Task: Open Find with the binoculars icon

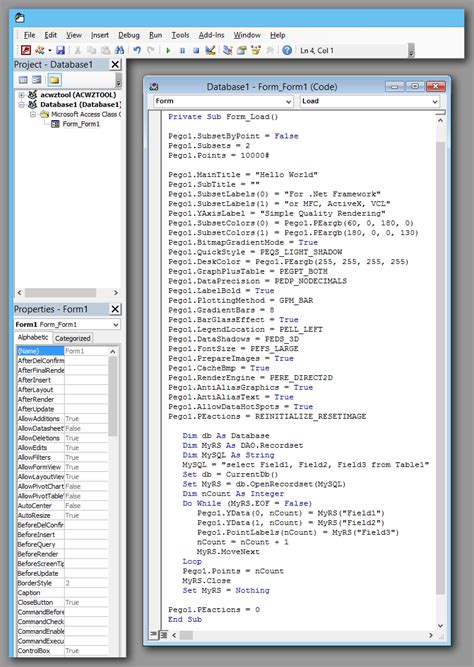Action: point(119,50)
